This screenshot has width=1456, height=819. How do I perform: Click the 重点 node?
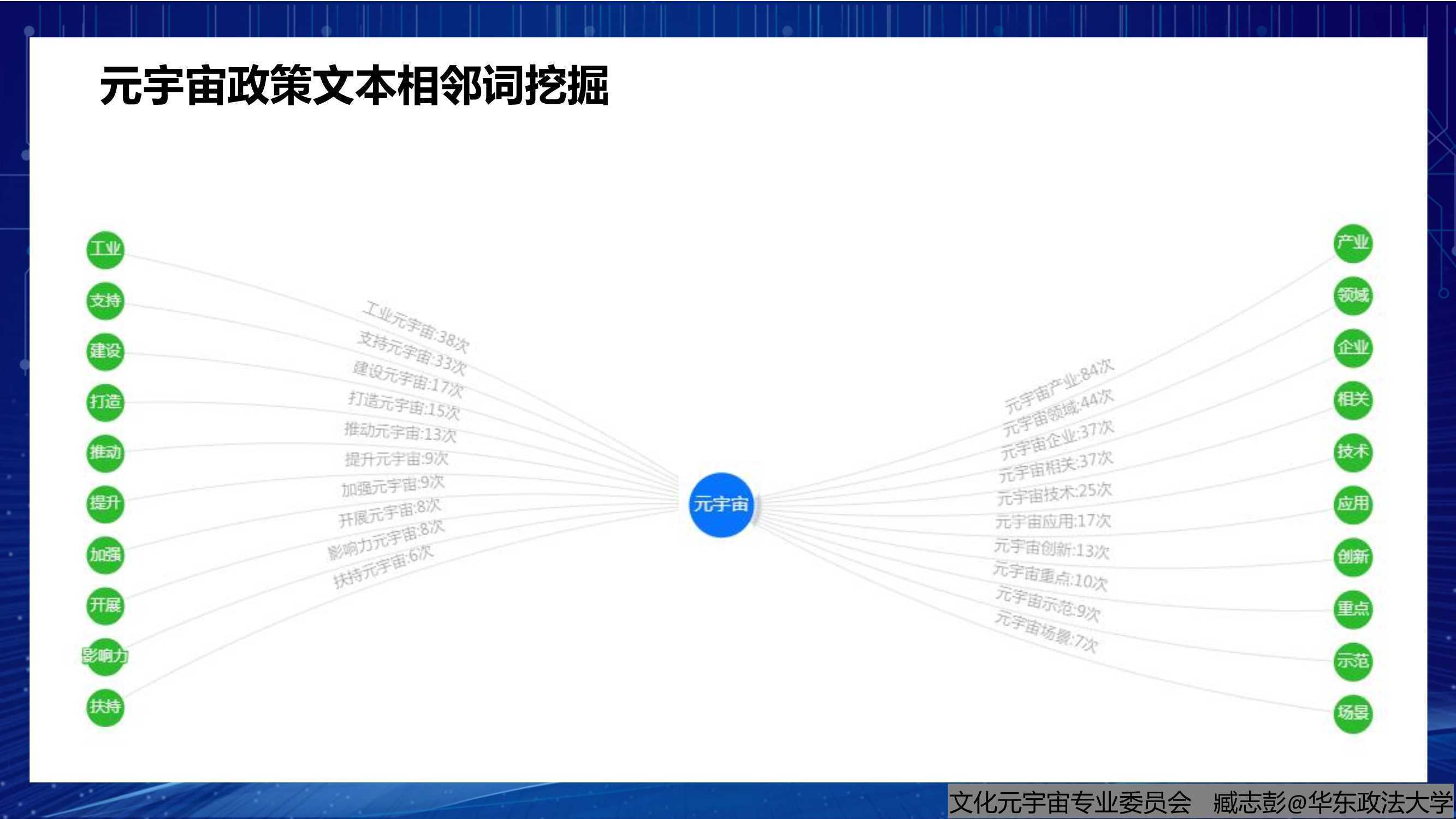pos(1353,609)
